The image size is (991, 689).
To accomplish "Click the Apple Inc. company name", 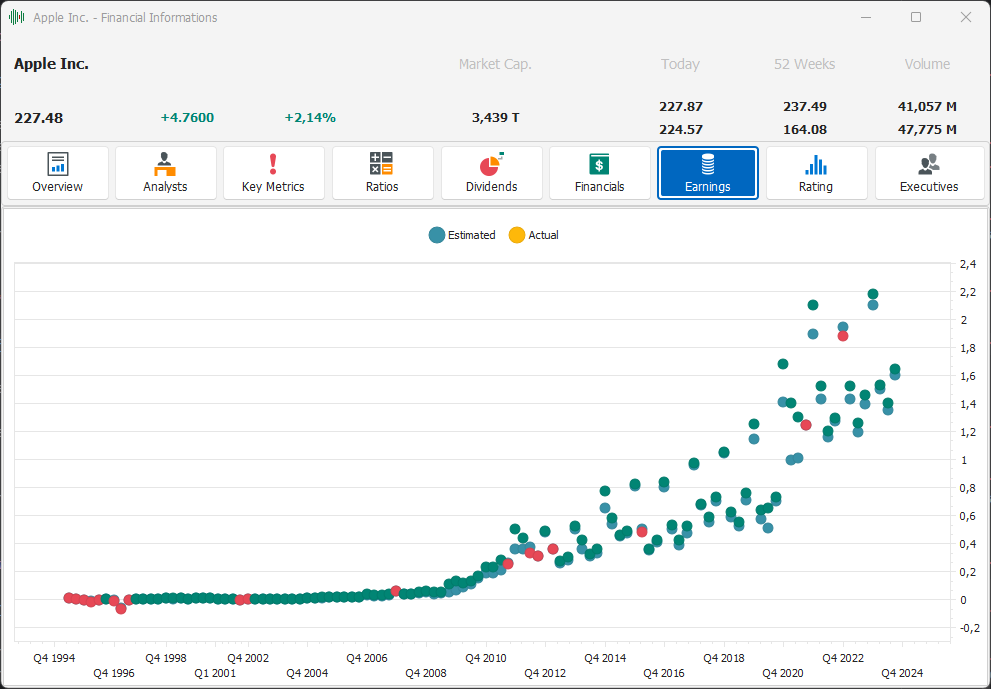I will point(51,64).
